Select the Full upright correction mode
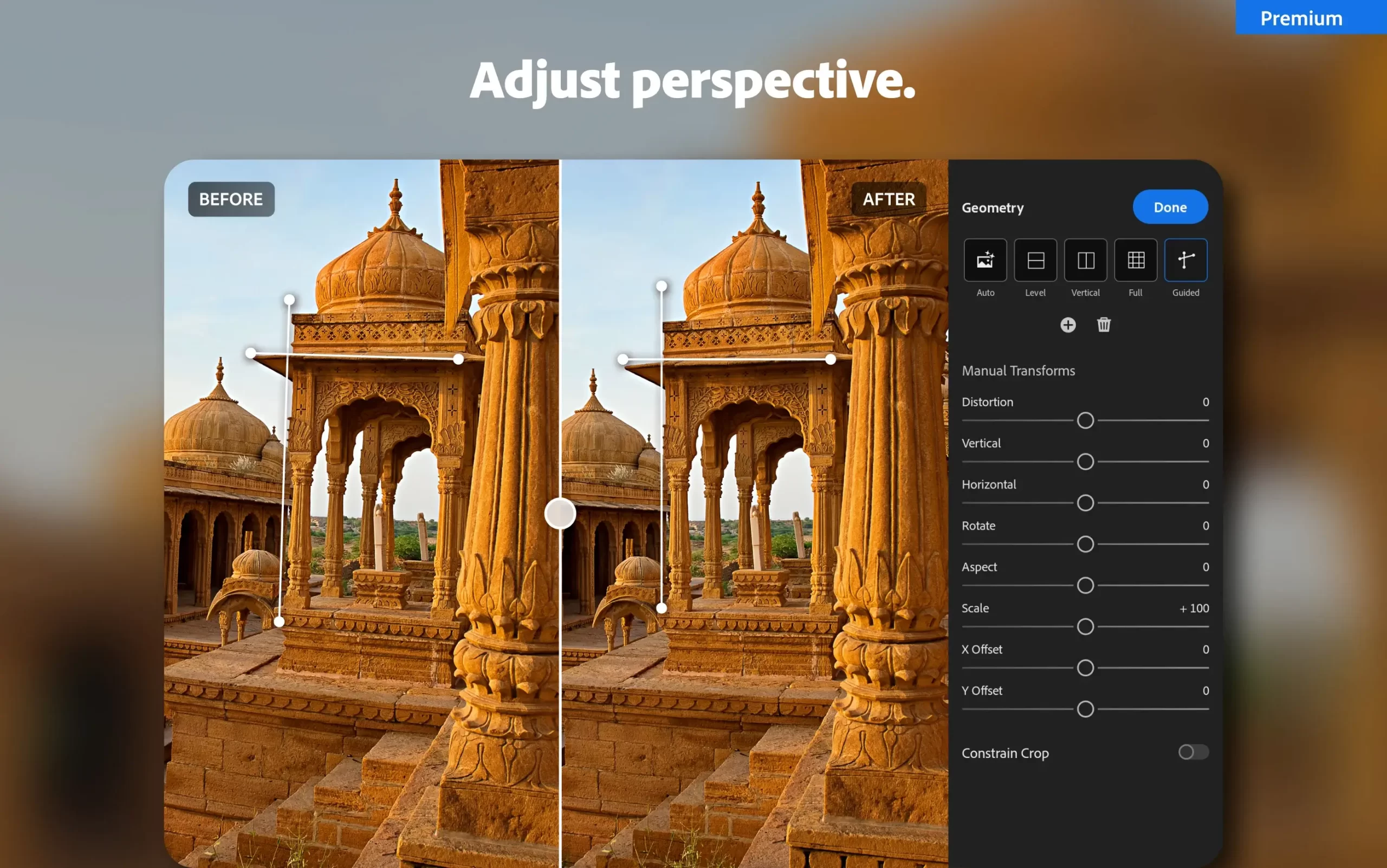 [x=1135, y=260]
